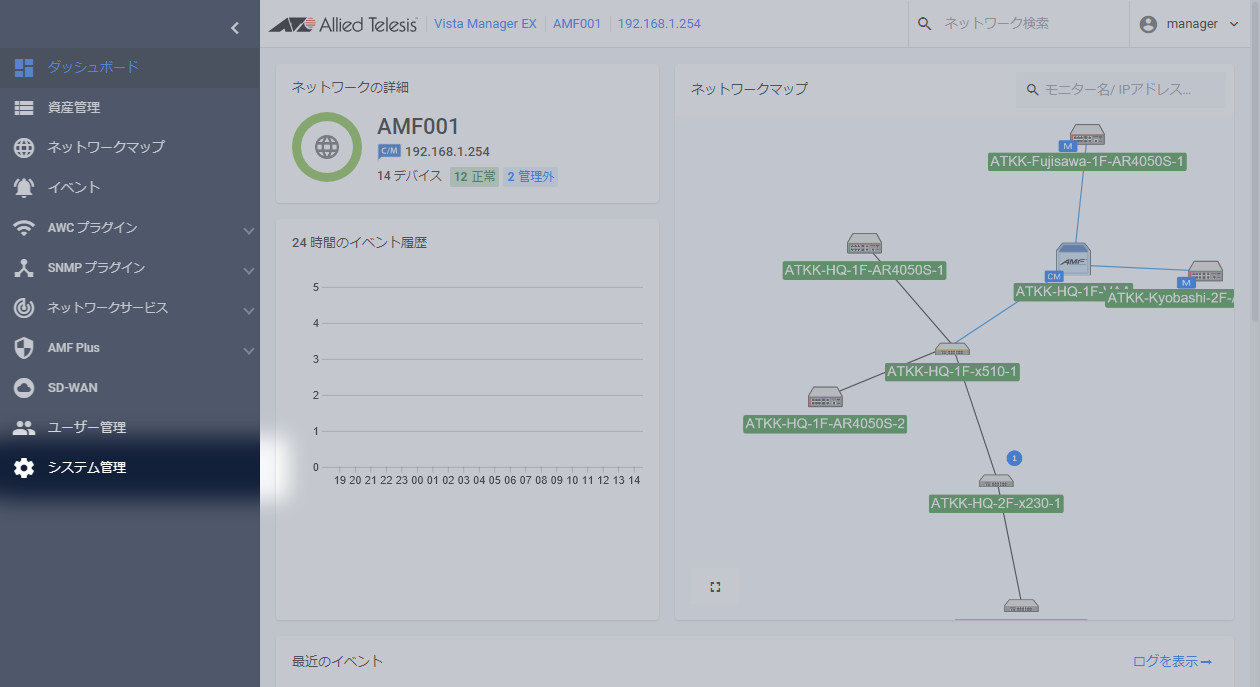
Task: Click the ATKK-HQ-1F-AR4050S-1 node label
Action: coord(865,270)
